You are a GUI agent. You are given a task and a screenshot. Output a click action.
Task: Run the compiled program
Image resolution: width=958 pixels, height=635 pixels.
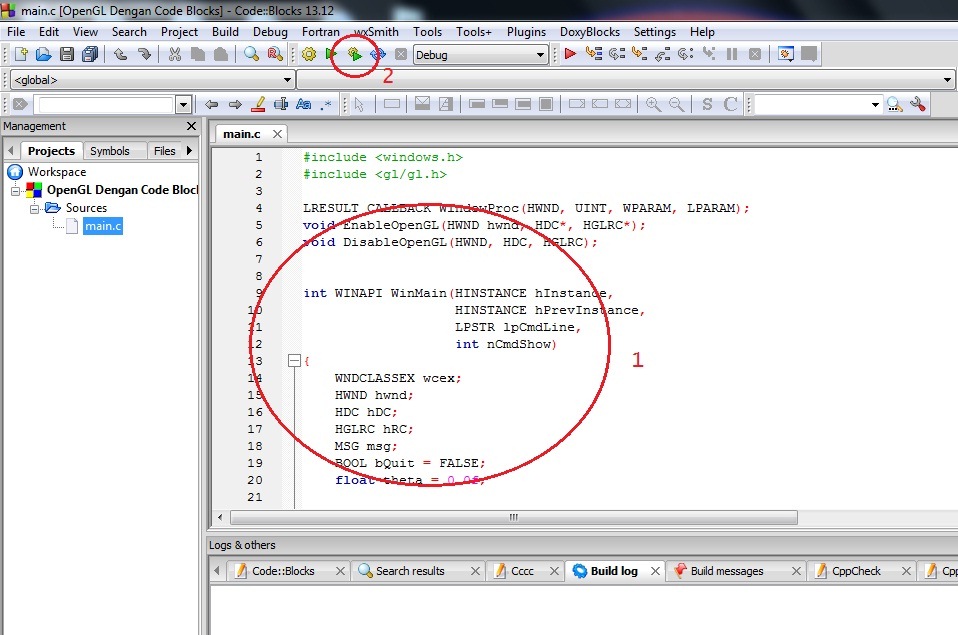coord(330,54)
